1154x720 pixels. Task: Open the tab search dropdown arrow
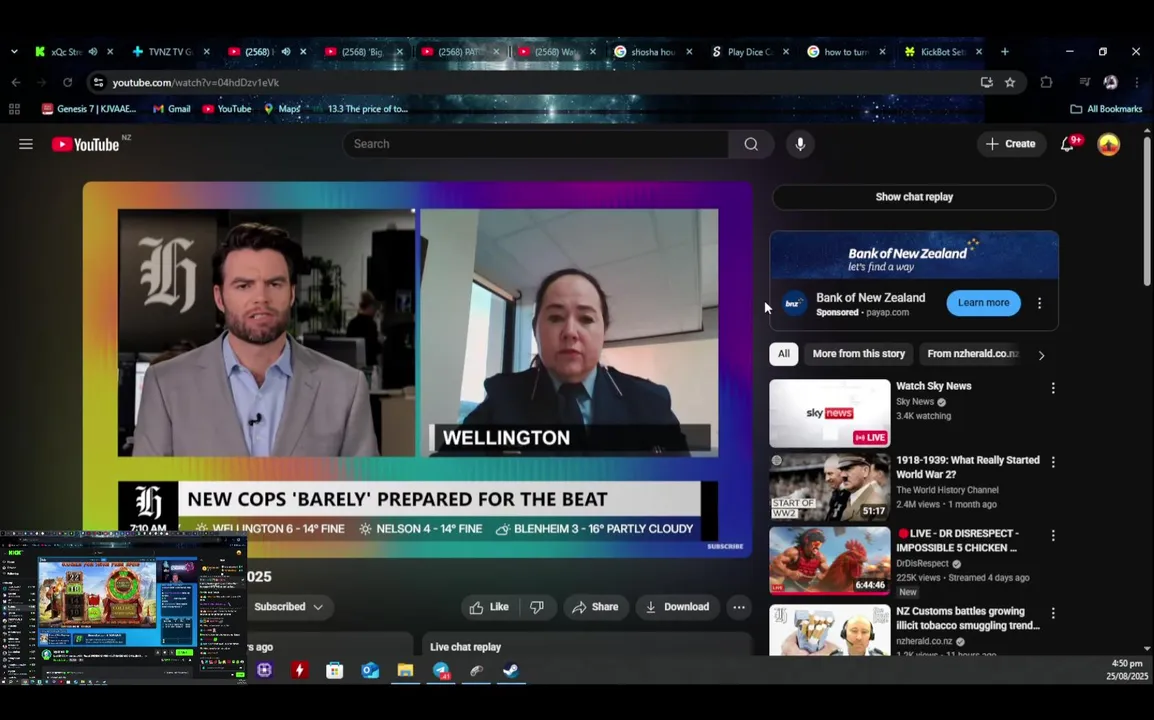pyautogui.click(x=14, y=52)
